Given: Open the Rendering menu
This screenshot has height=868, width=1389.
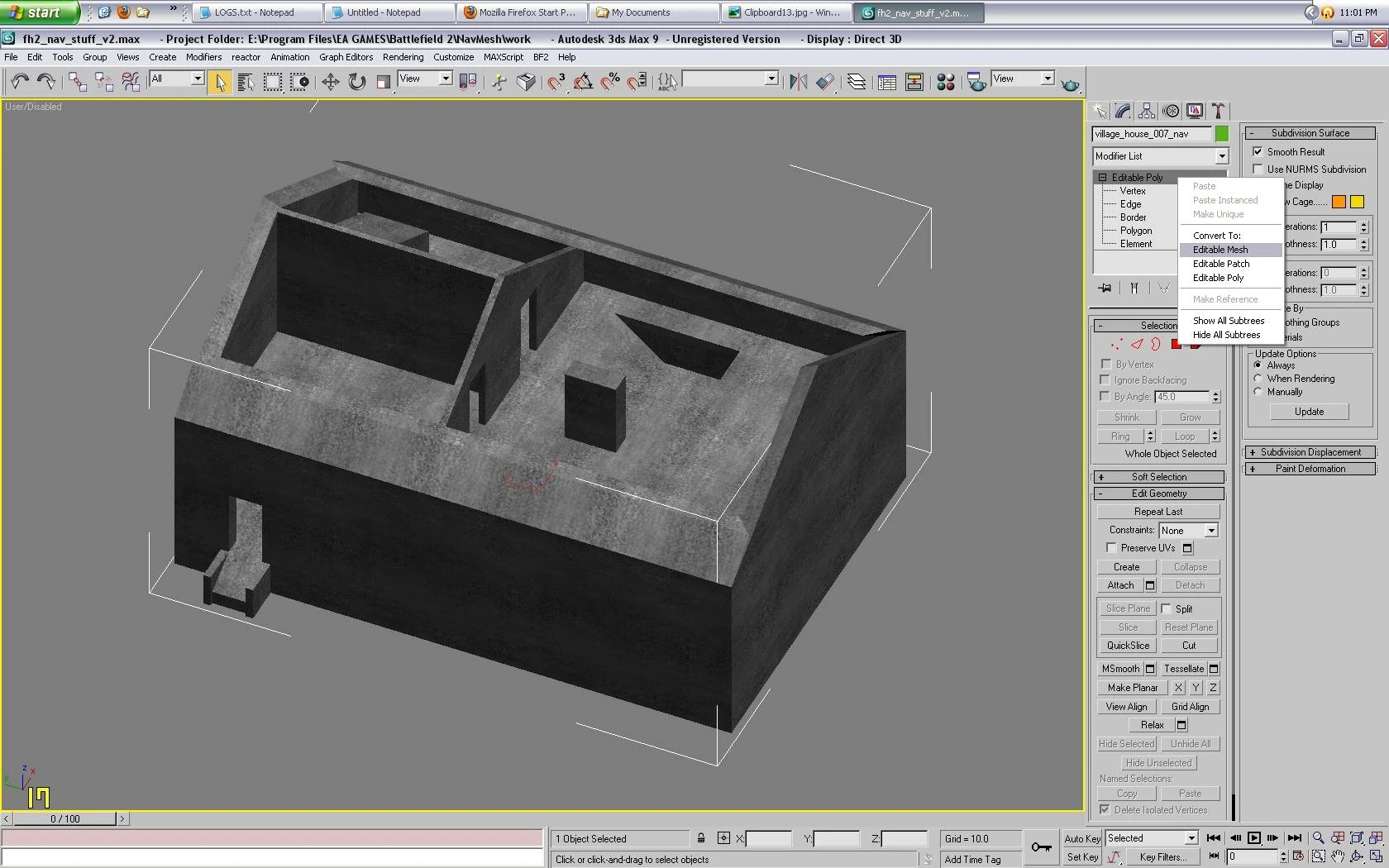Looking at the screenshot, I should (403, 57).
